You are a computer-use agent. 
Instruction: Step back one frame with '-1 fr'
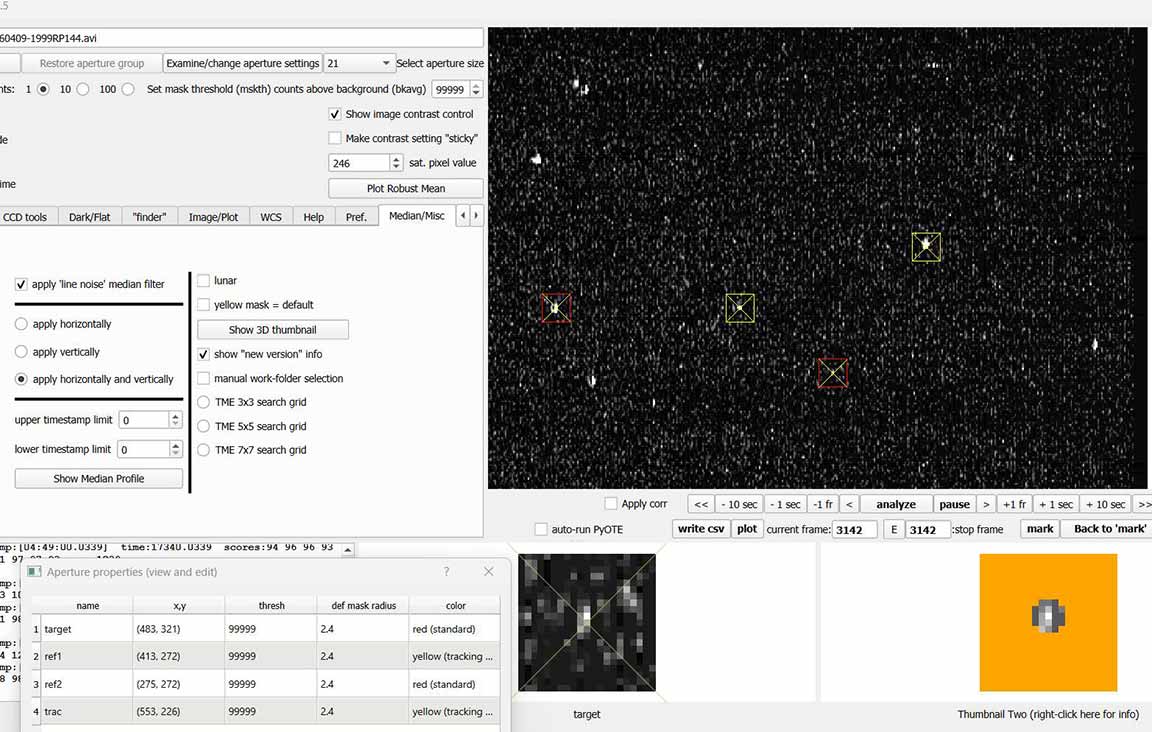pos(822,504)
